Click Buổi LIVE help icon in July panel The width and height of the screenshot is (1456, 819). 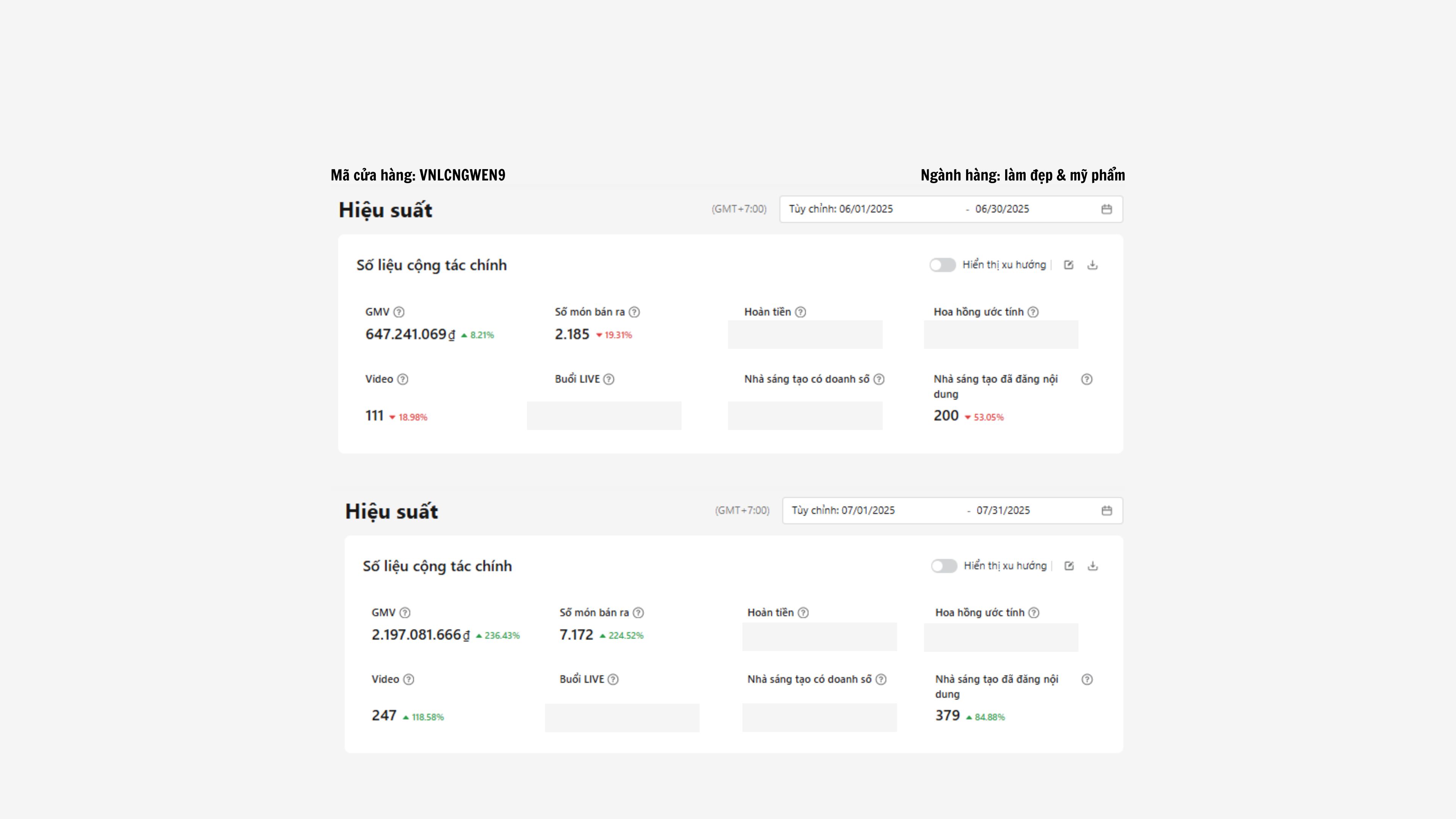613,679
